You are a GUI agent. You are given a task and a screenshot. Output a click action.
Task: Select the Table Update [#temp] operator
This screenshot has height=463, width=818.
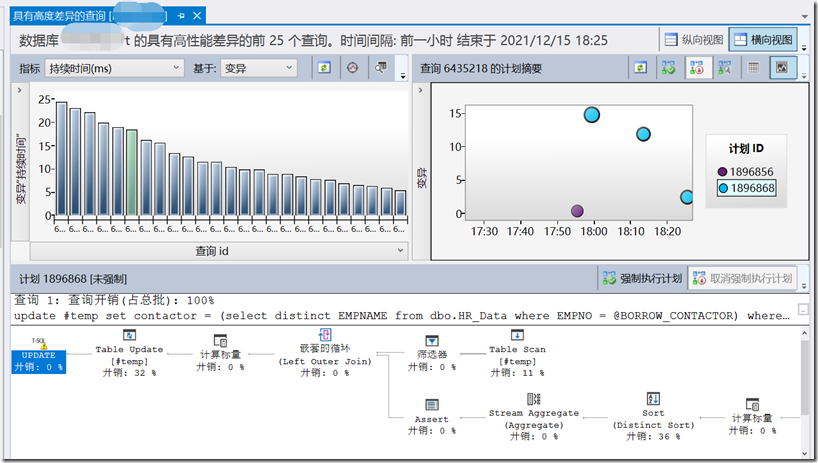pos(129,353)
